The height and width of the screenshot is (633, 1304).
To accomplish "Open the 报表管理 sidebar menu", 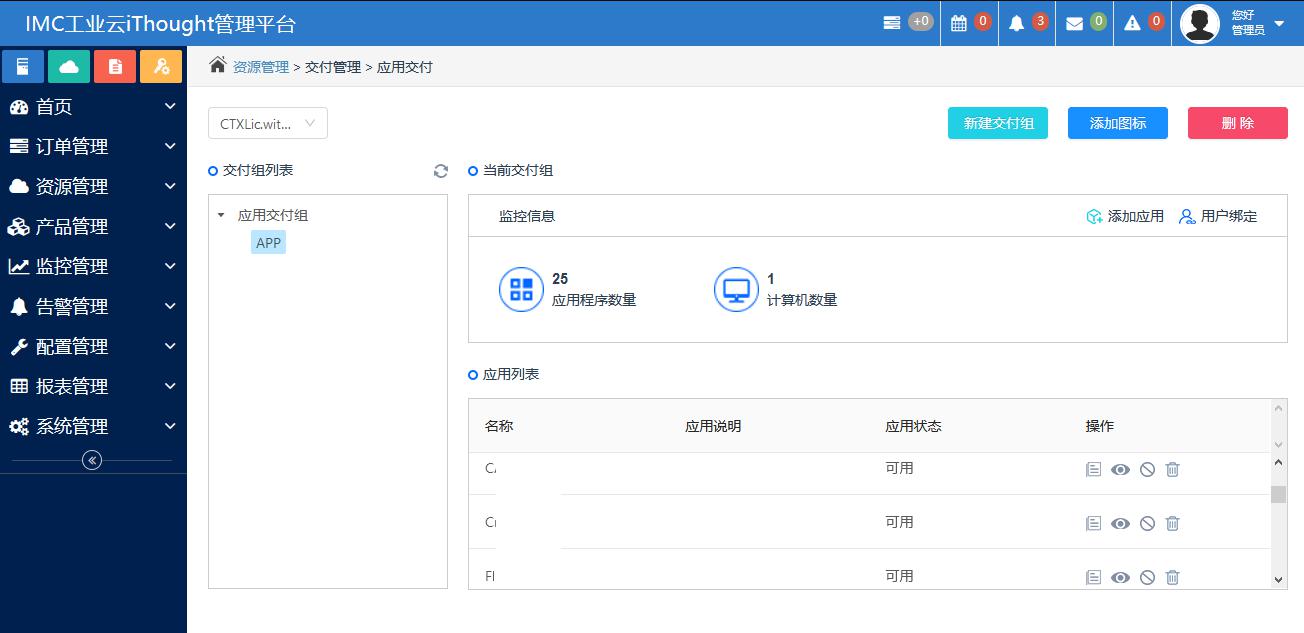I will point(93,387).
